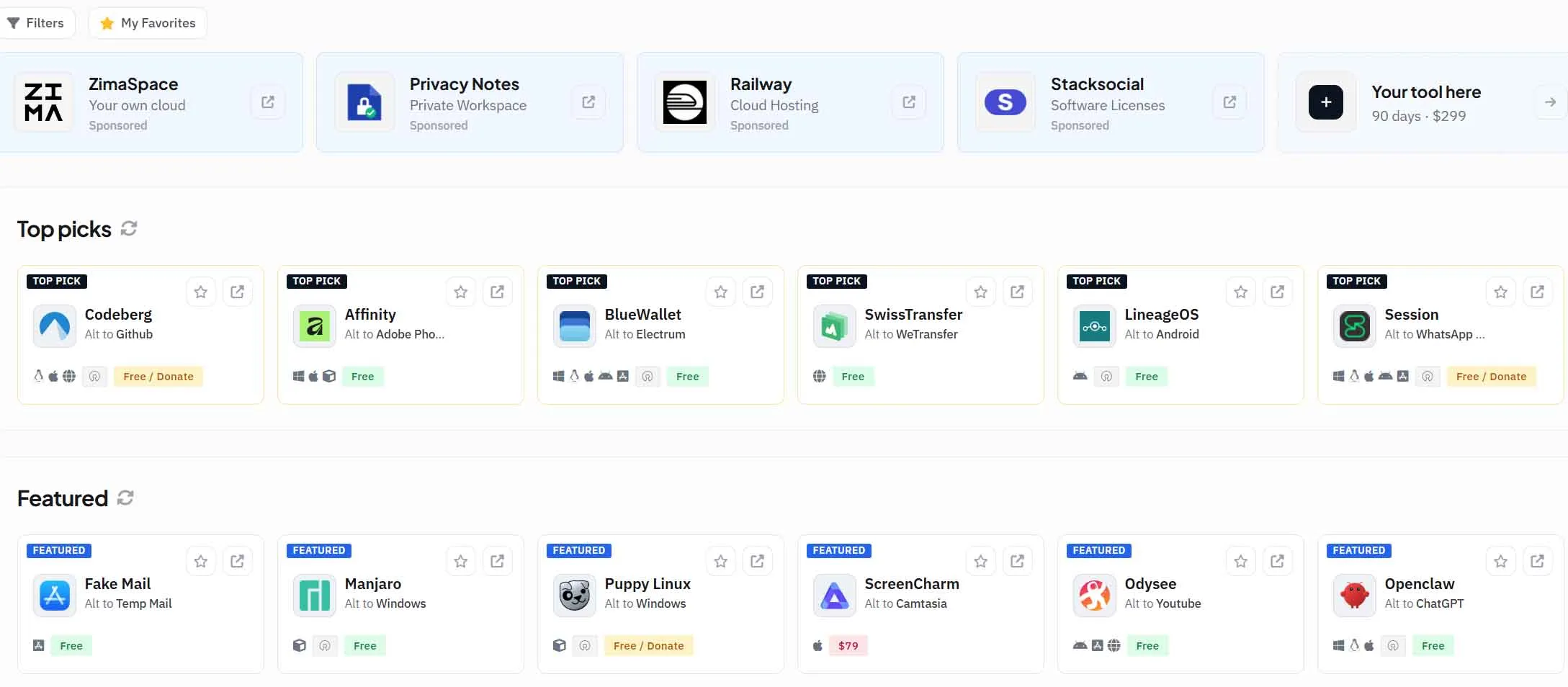The height and width of the screenshot is (687, 1568).
Task: Click 'Alt to Camtasia' text
Action: click(x=906, y=603)
